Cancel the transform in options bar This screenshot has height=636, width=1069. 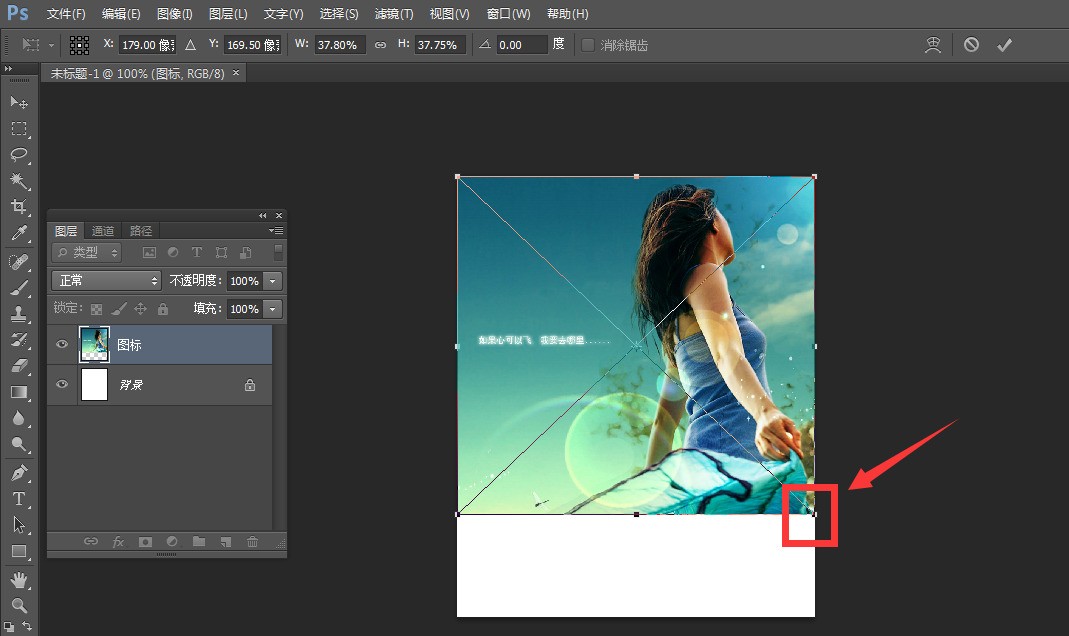[972, 45]
